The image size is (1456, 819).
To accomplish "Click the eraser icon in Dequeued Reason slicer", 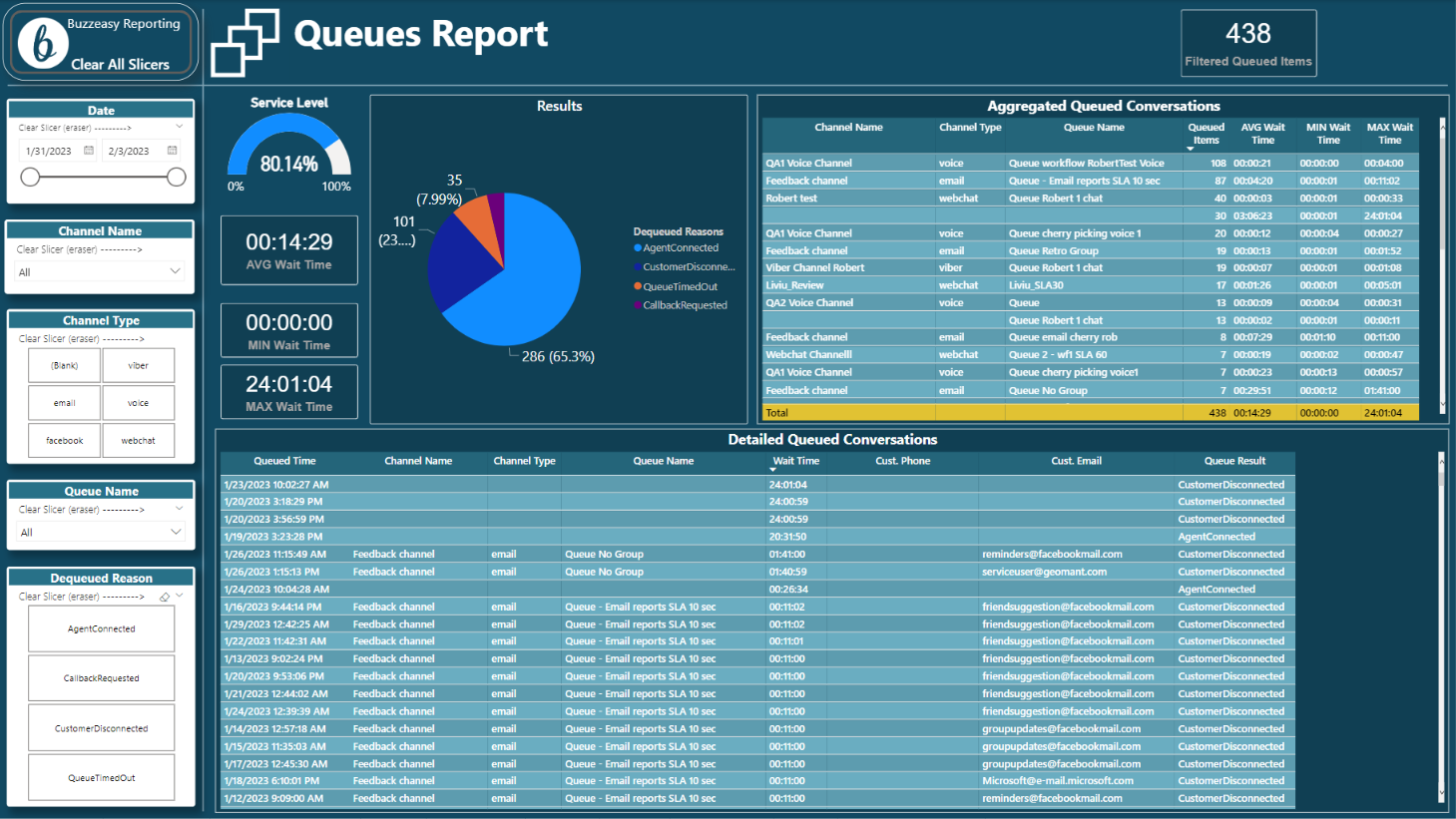I will click(x=164, y=597).
